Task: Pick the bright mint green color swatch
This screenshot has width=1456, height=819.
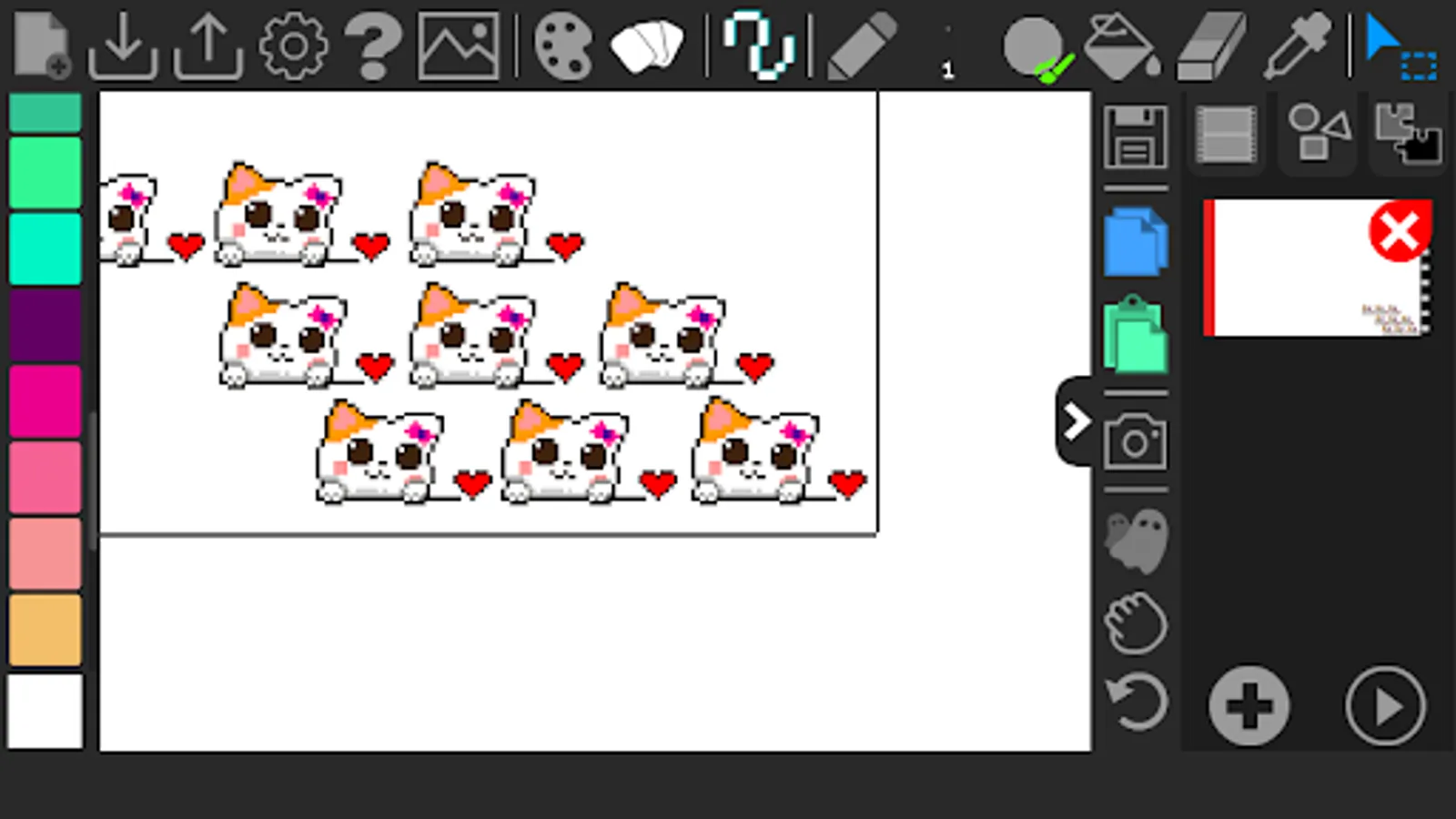Action: point(45,173)
